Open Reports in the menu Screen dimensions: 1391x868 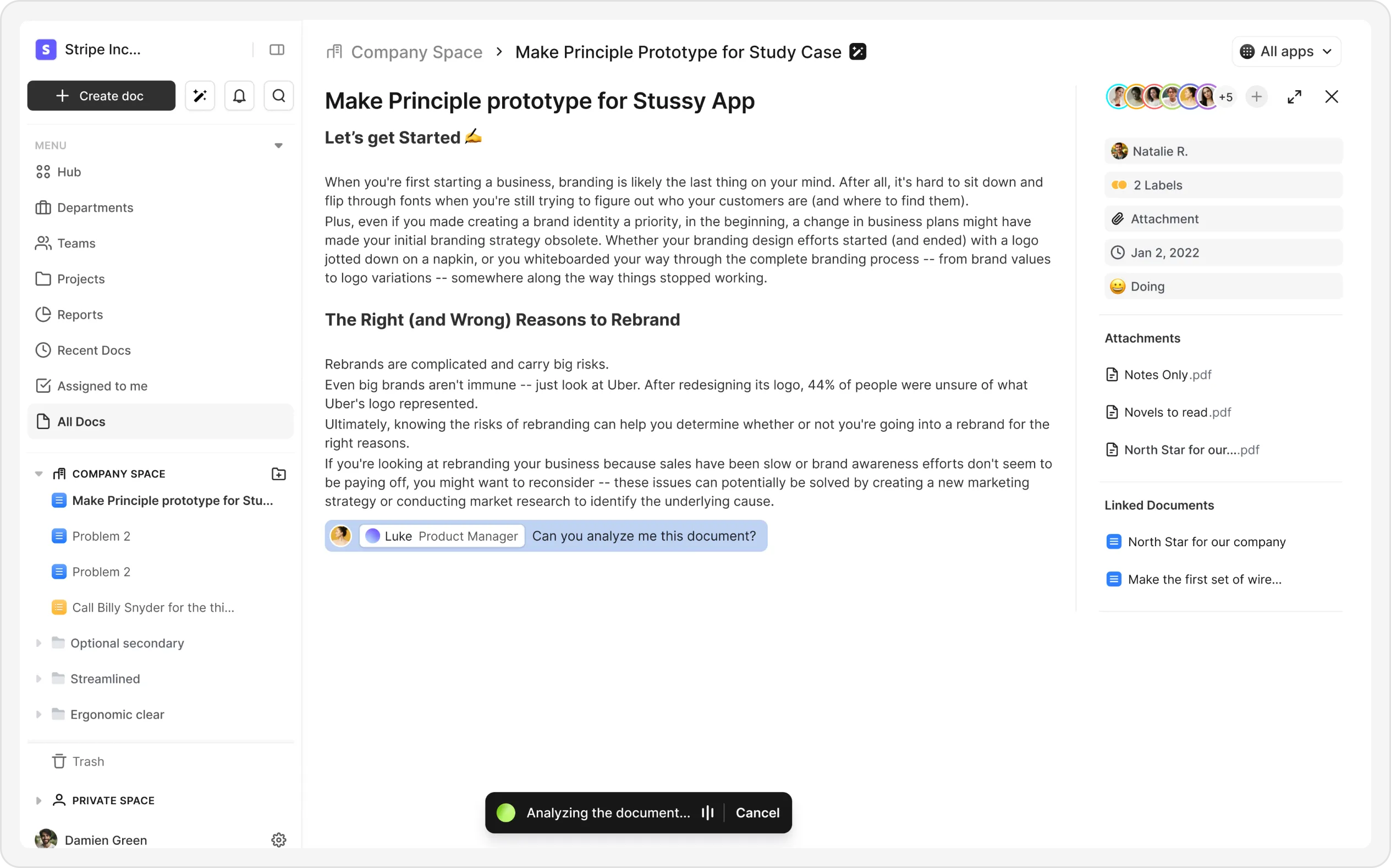(80, 315)
